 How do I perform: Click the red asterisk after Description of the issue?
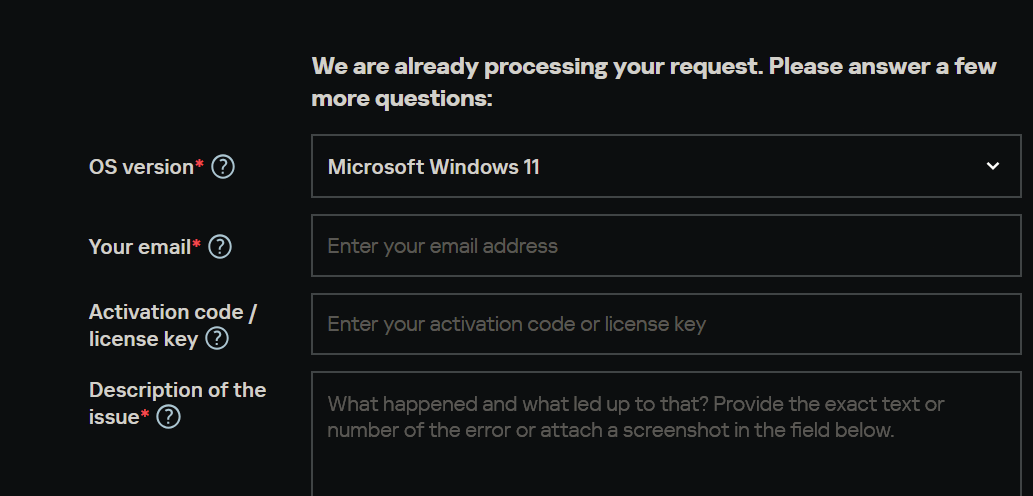(145, 414)
